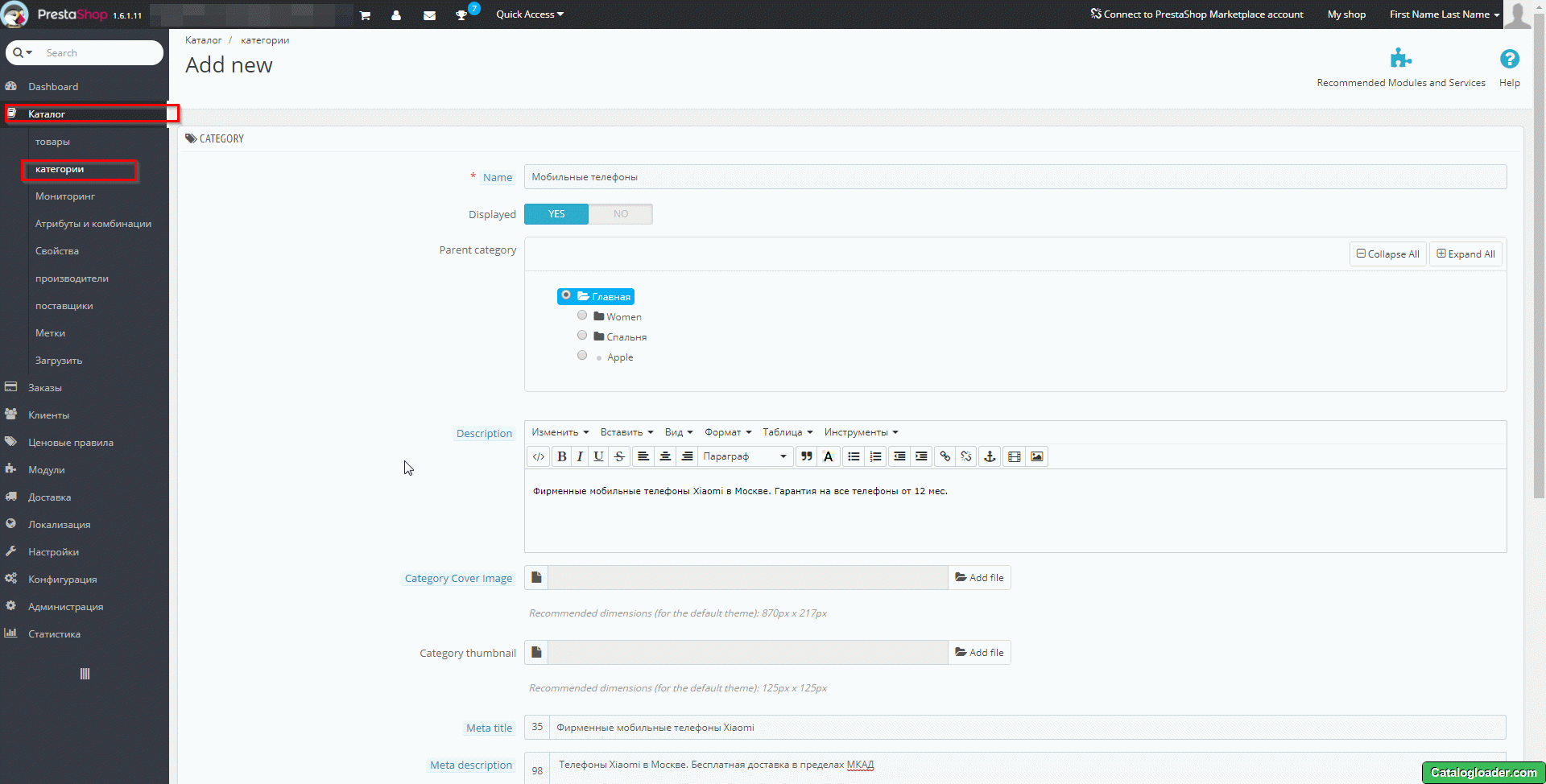The image size is (1546, 784).
Task: Align description text left
Action: [643, 456]
